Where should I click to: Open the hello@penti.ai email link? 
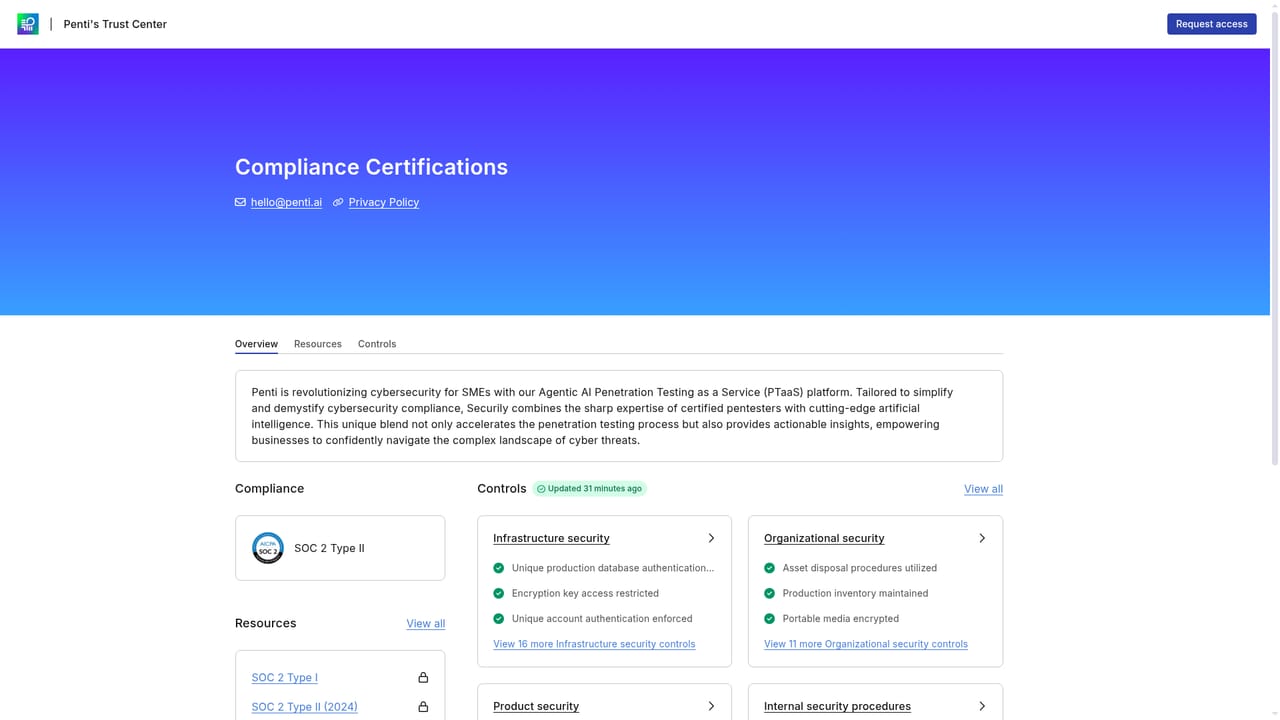click(286, 202)
